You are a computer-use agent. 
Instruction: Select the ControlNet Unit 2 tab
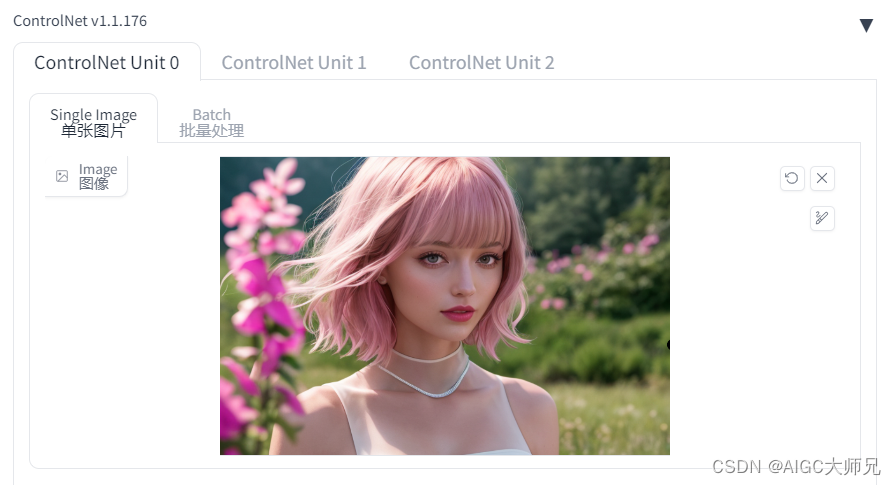click(x=481, y=62)
